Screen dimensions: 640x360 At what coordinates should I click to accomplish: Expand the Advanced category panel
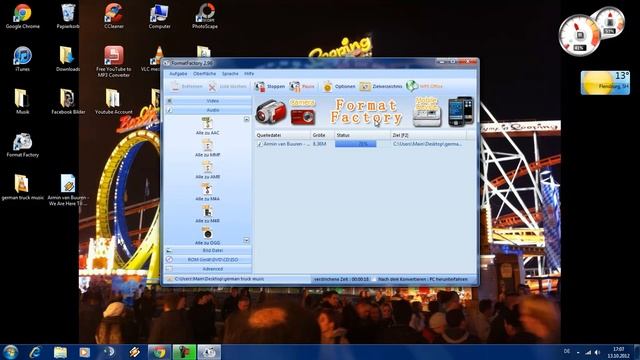pos(208,269)
